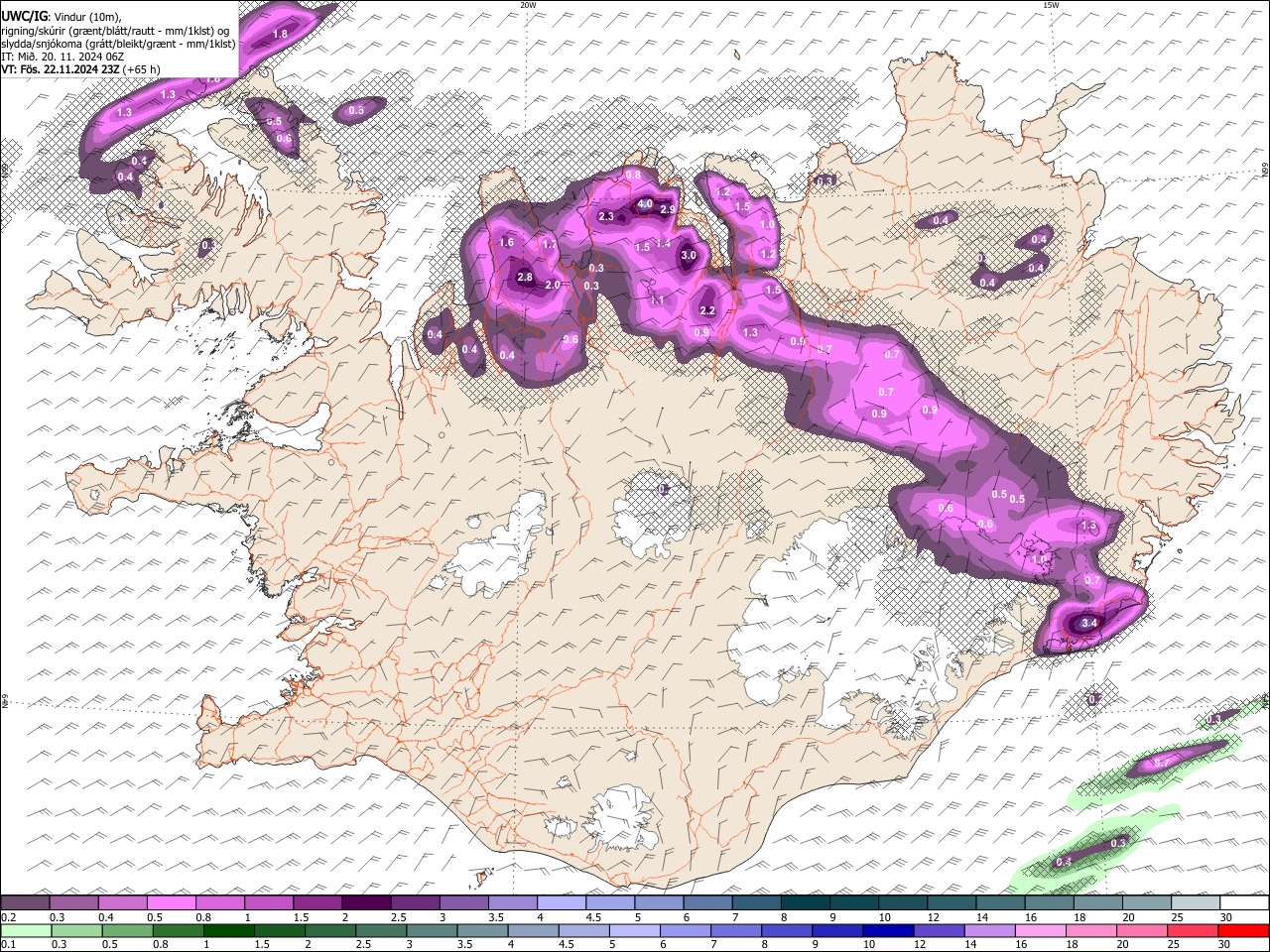Select dark slate upper swatch between 7 and 8

(756, 902)
